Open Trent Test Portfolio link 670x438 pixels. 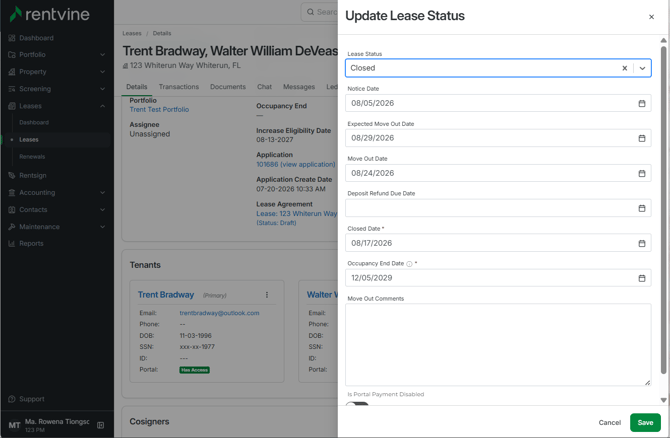point(159,109)
